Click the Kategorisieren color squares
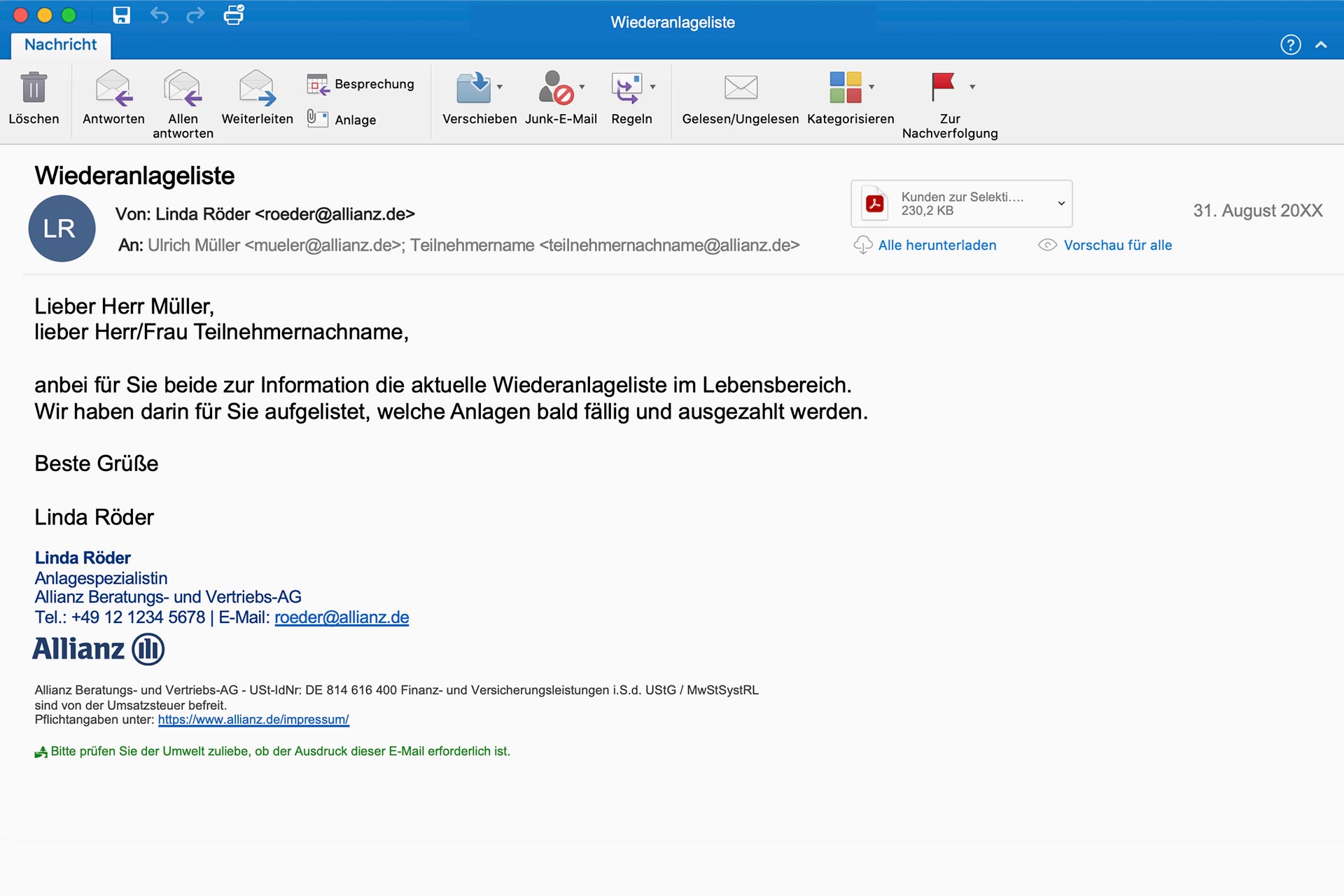The image size is (1344, 896). (845, 87)
